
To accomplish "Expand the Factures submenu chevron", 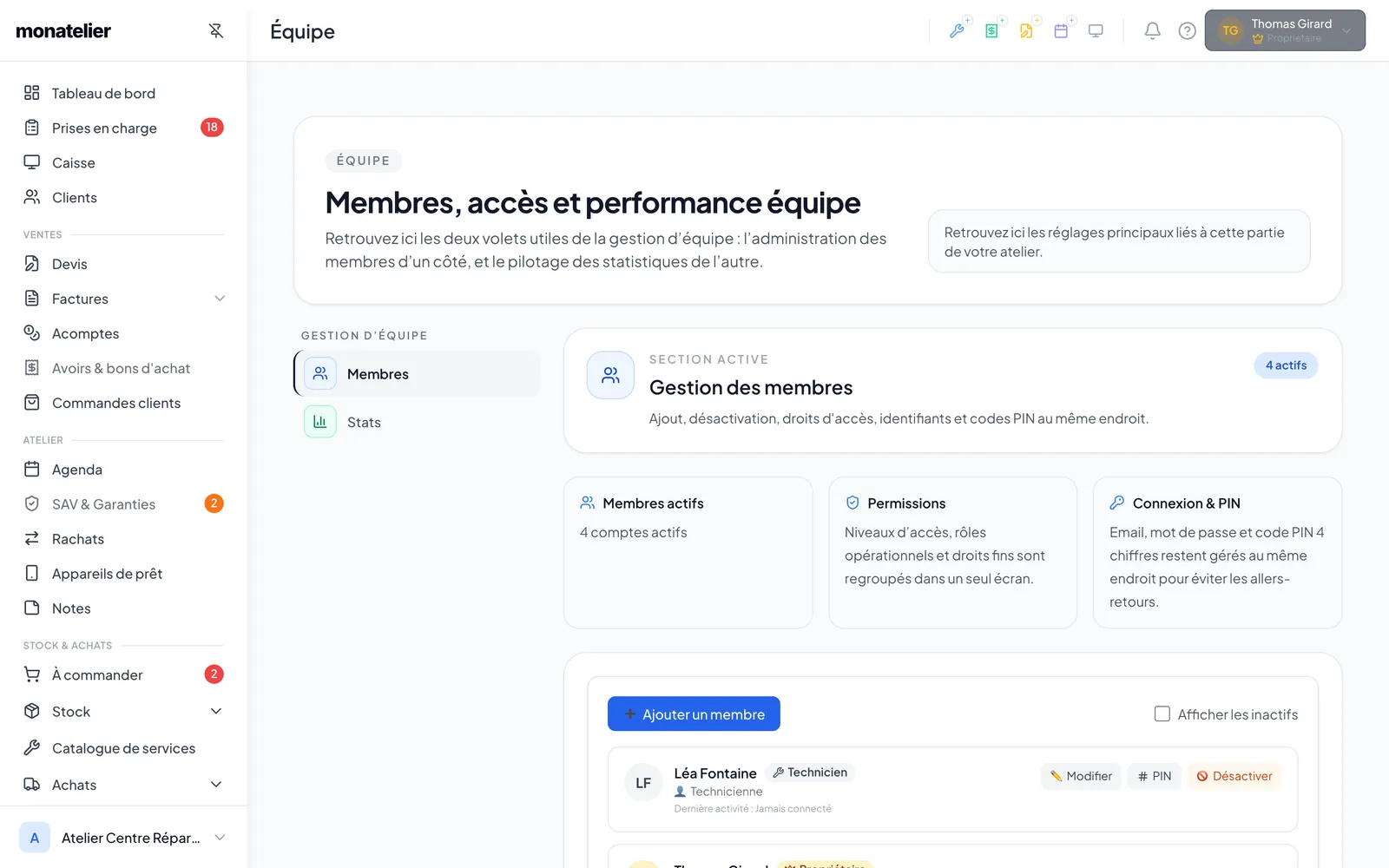I will click(x=220, y=299).
